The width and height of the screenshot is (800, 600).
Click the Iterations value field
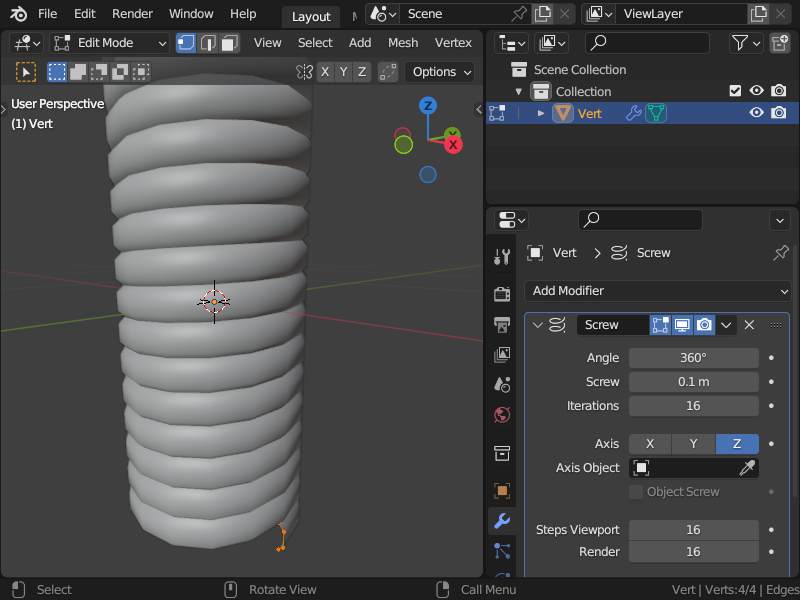point(693,406)
